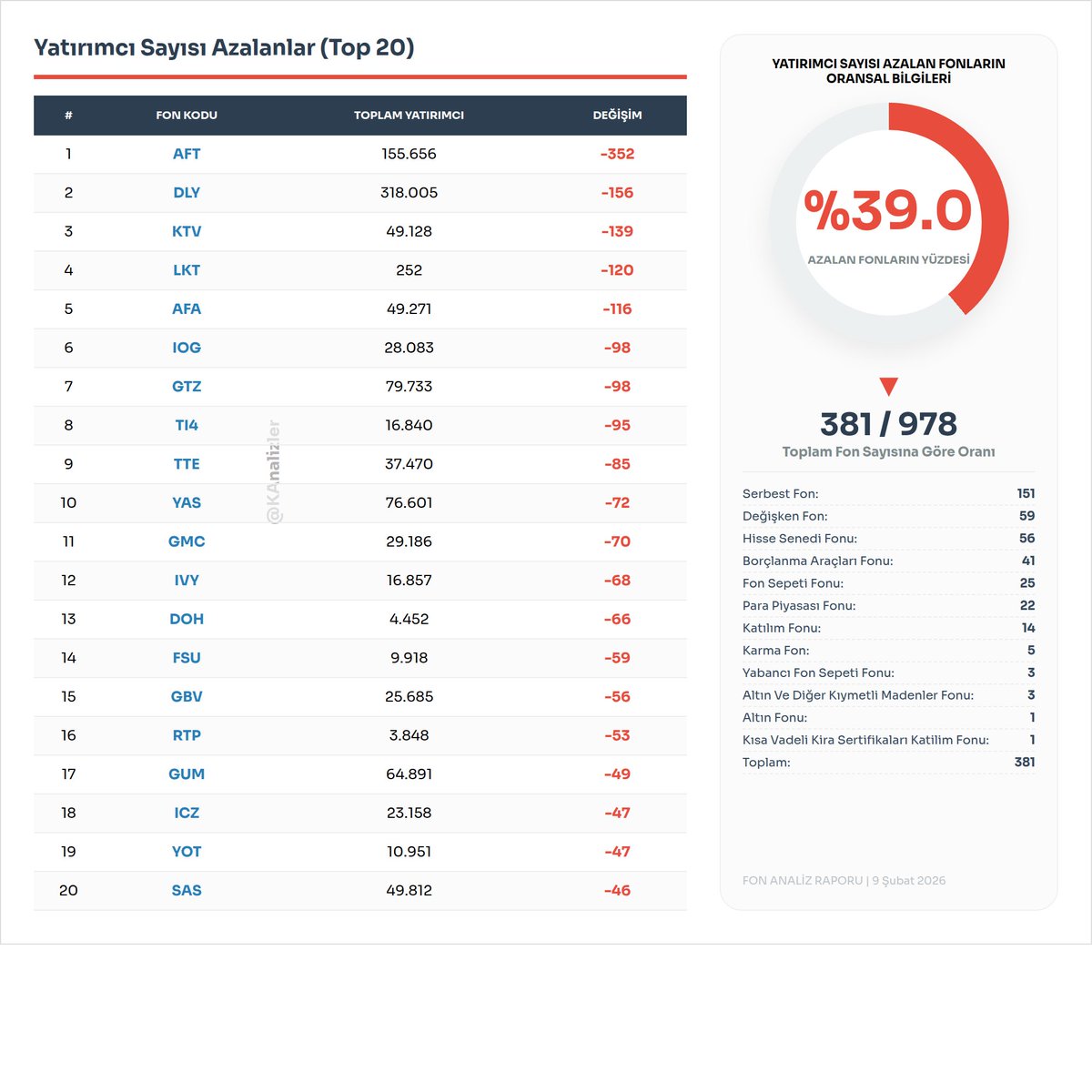1092x1092 pixels.
Task: Click the %39.0 percentage figure
Action: (889, 210)
